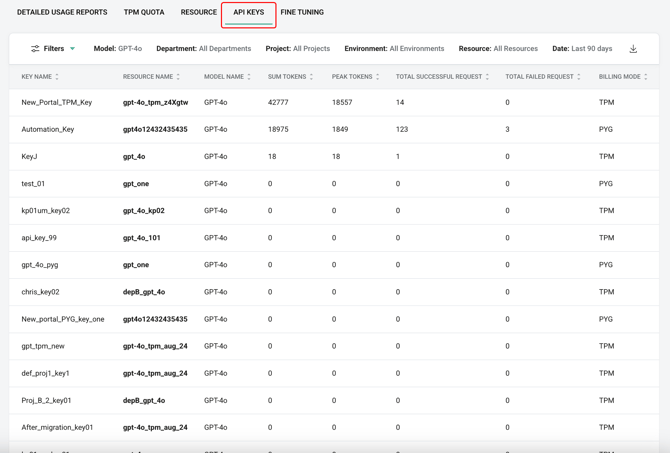Open resource gpt-4o_tpm_z4Xgtw

pyautogui.click(x=156, y=103)
